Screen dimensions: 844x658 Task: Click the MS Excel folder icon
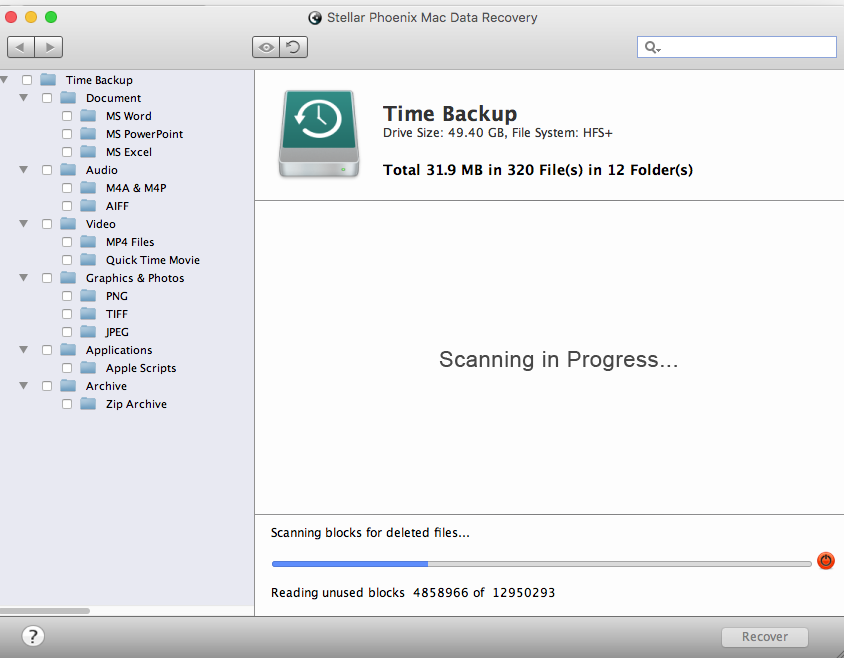pyautogui.click(x=88, y=152)
